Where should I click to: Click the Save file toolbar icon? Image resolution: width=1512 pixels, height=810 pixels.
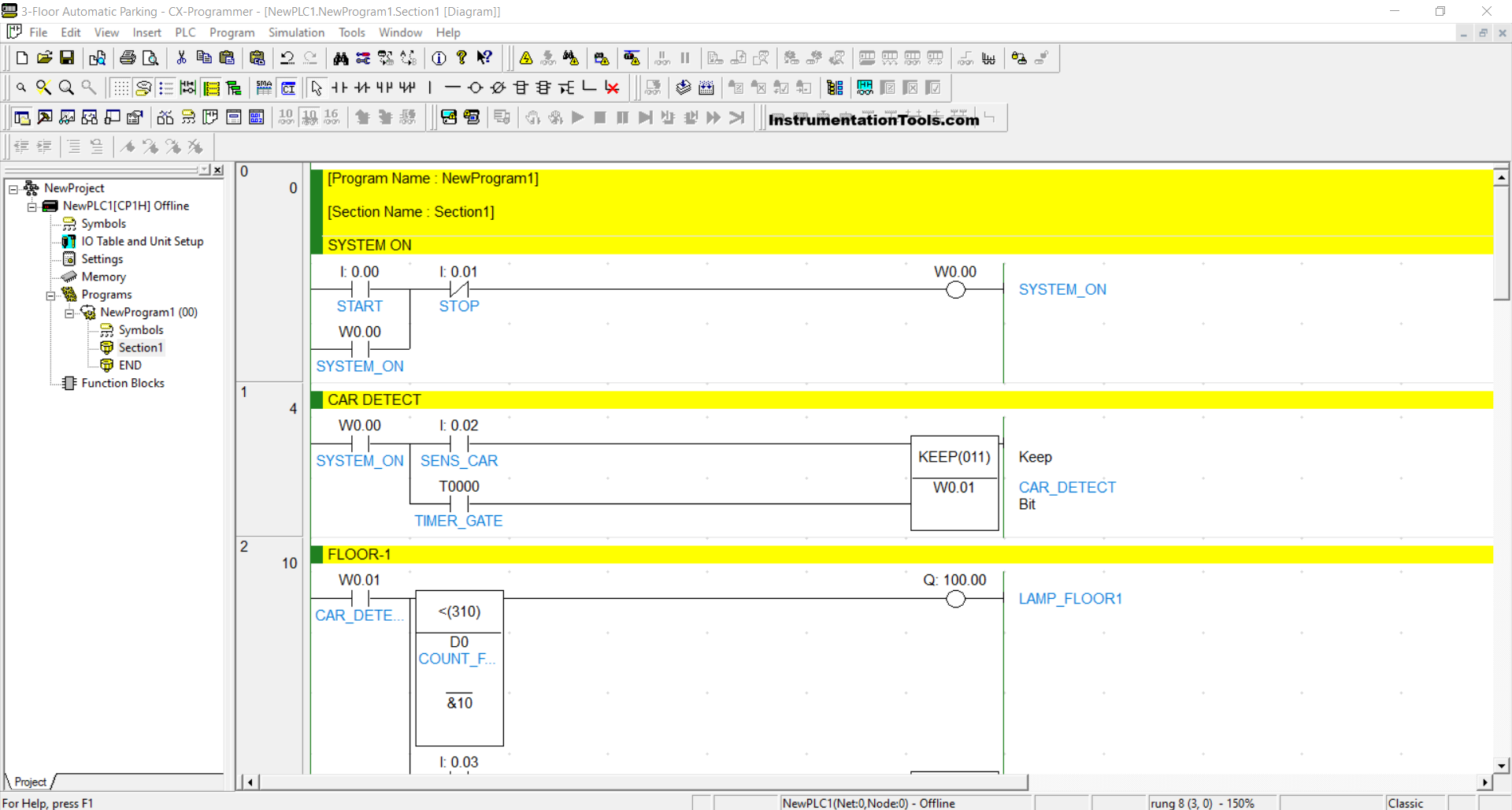coord(67,58)
